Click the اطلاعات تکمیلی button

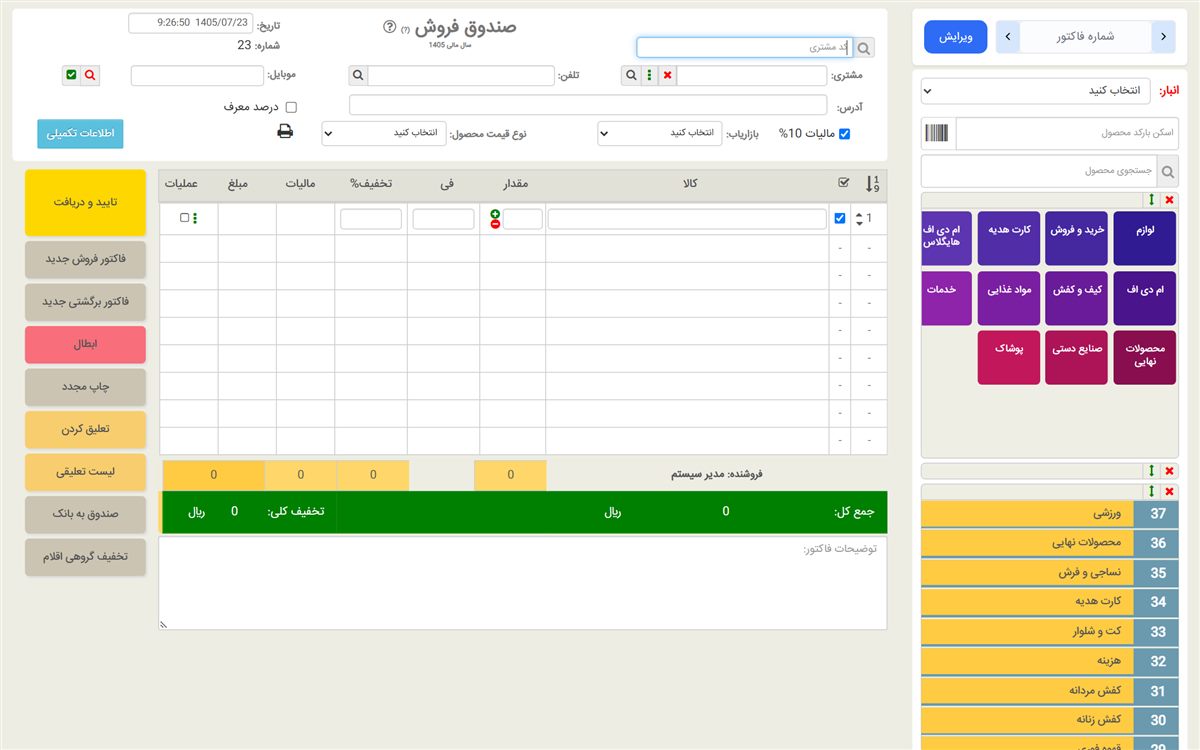click(80, 134)
